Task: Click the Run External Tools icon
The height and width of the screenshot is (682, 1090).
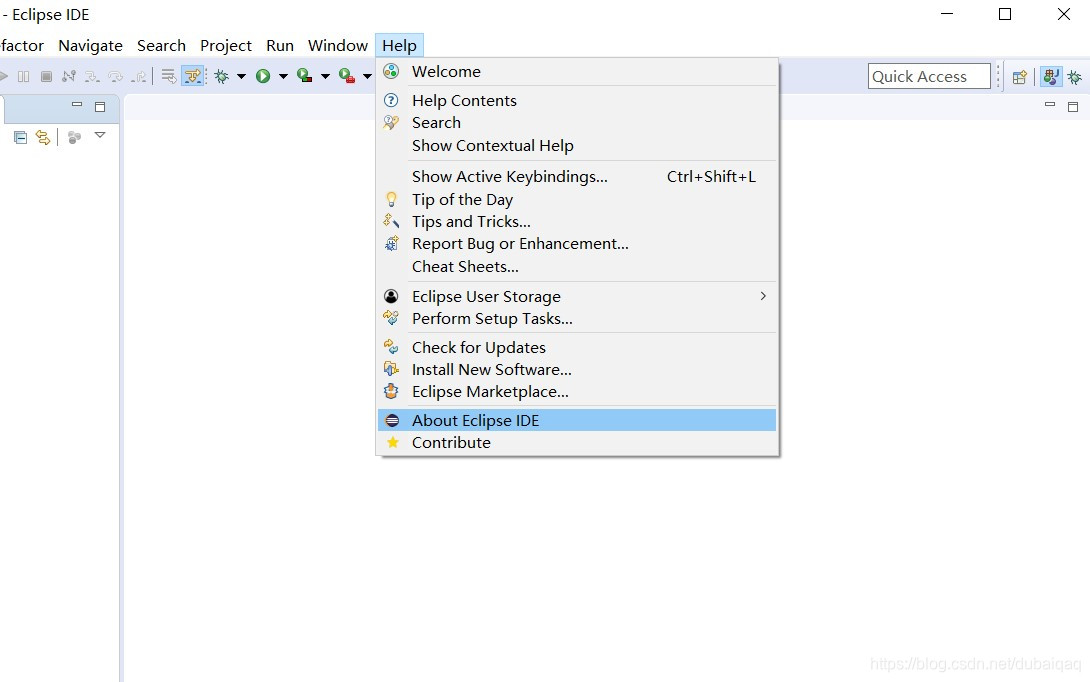Action: 346,76
